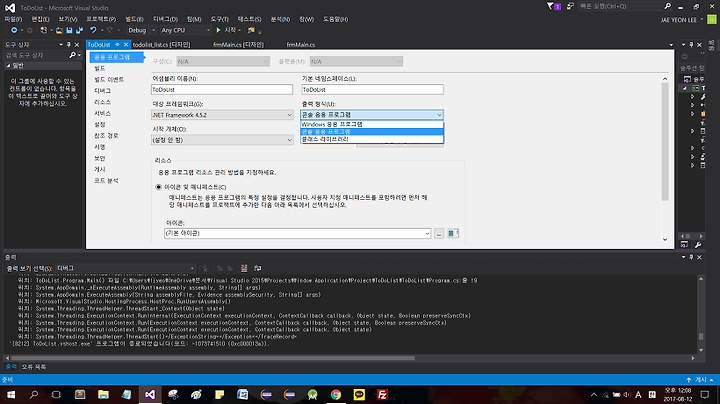Image resolution: width=720 pixels, height=404 pixels.
Task: Close the ToDoList properties tab
Action: [126, 45]
